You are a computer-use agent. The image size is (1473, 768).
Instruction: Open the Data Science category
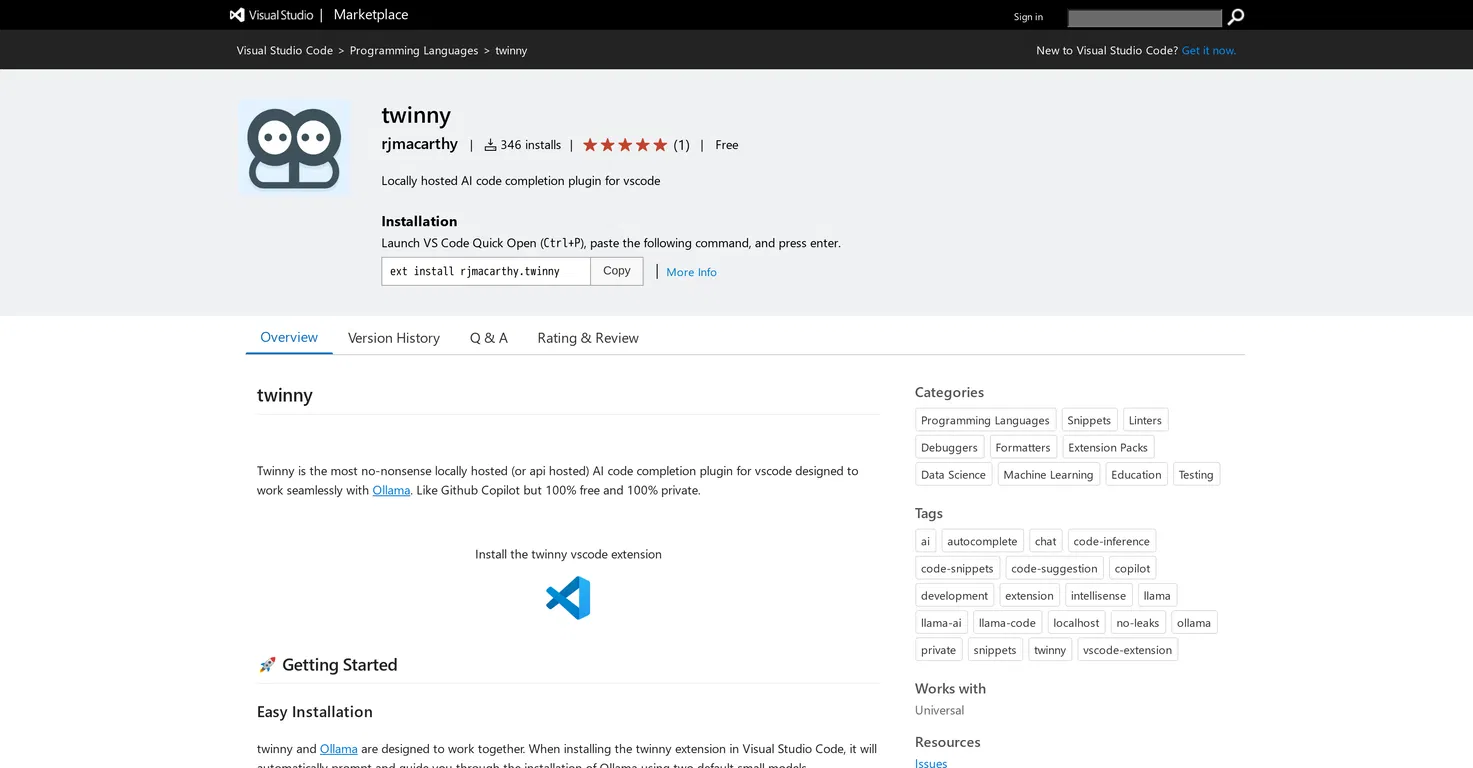click(953, 474)
